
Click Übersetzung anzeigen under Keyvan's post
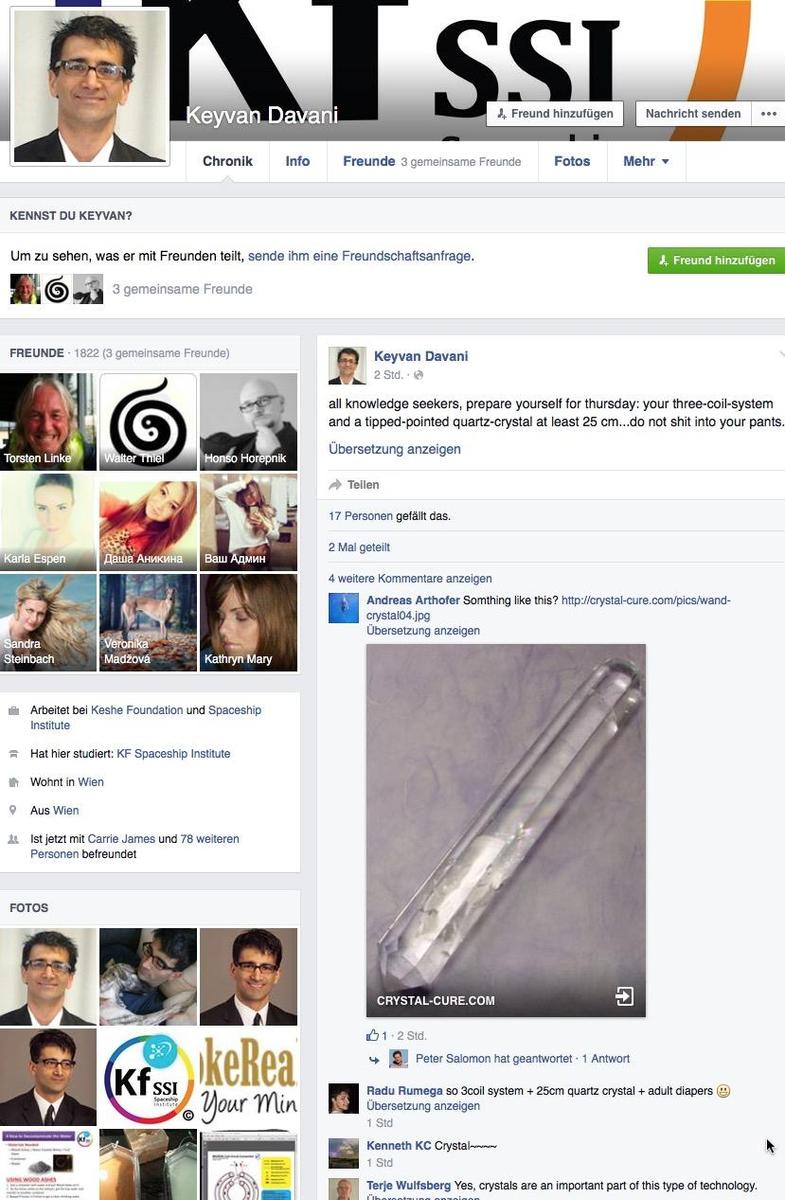[x=395, y=449]
